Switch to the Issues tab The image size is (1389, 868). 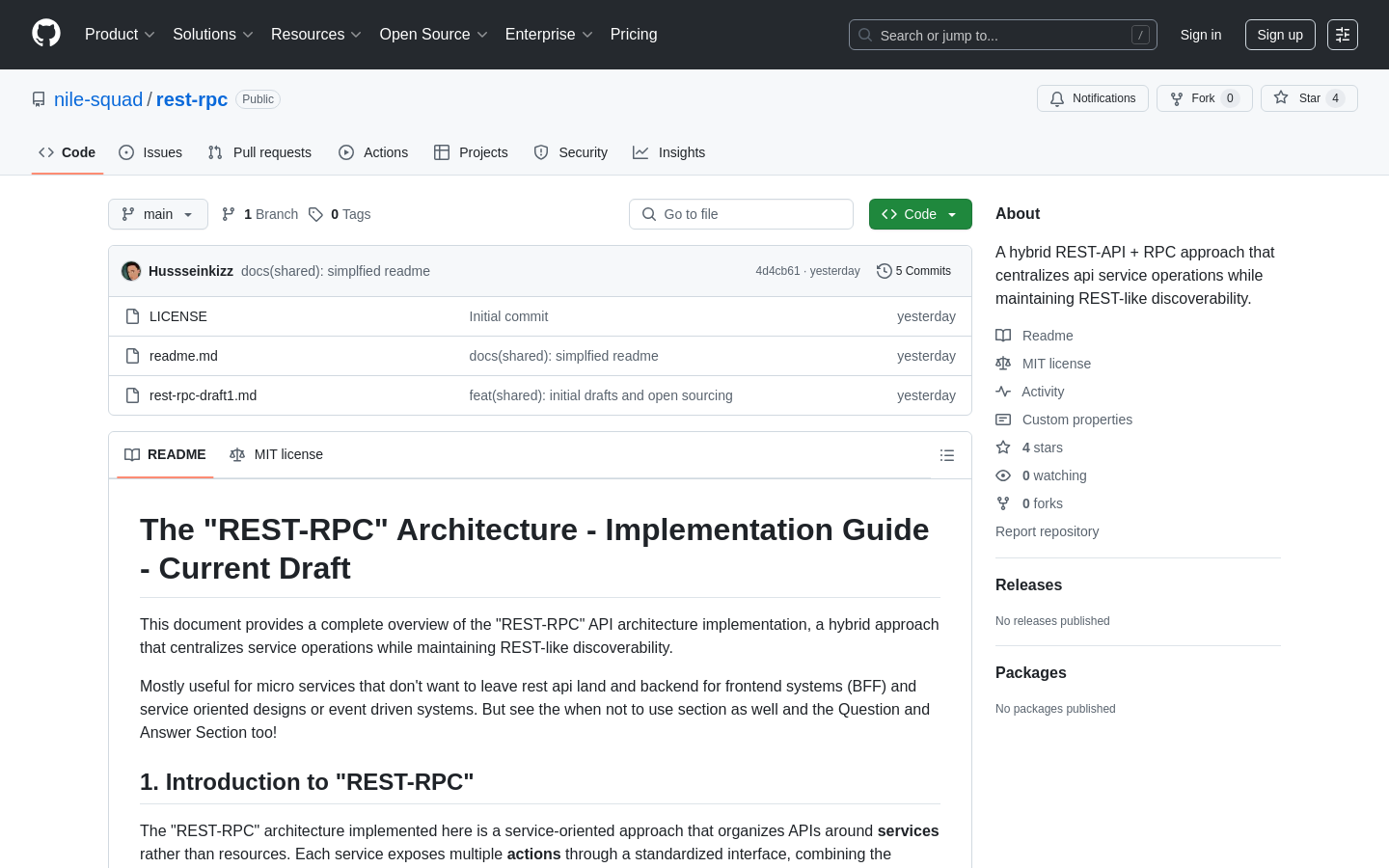[x=150, y=152]
